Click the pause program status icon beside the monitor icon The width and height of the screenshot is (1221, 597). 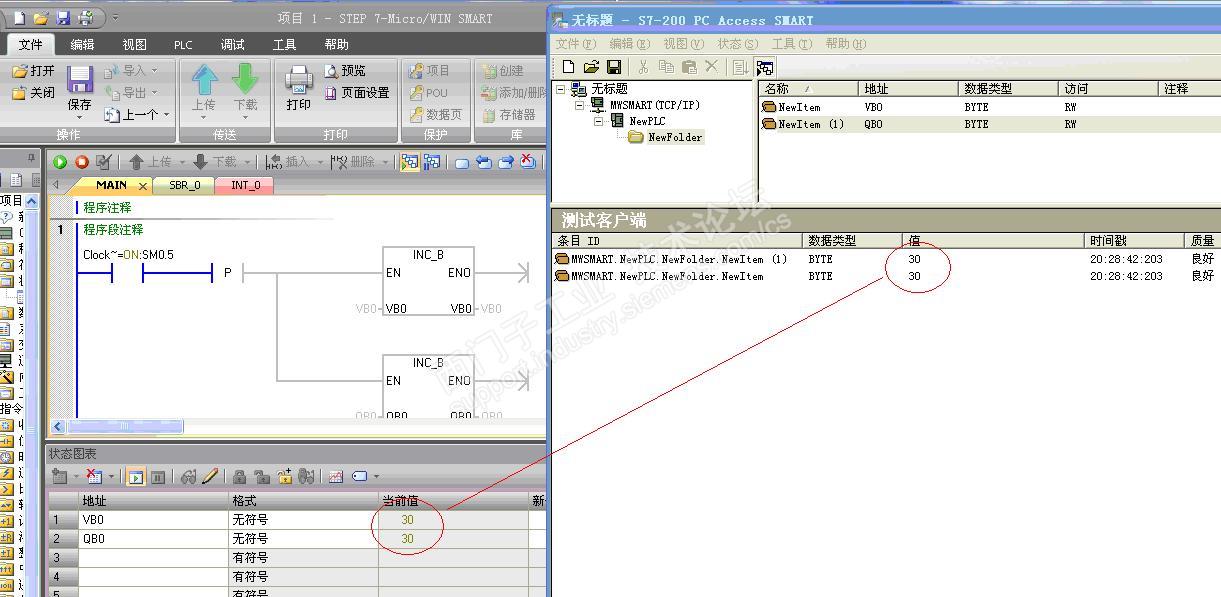tap(433, 162)
